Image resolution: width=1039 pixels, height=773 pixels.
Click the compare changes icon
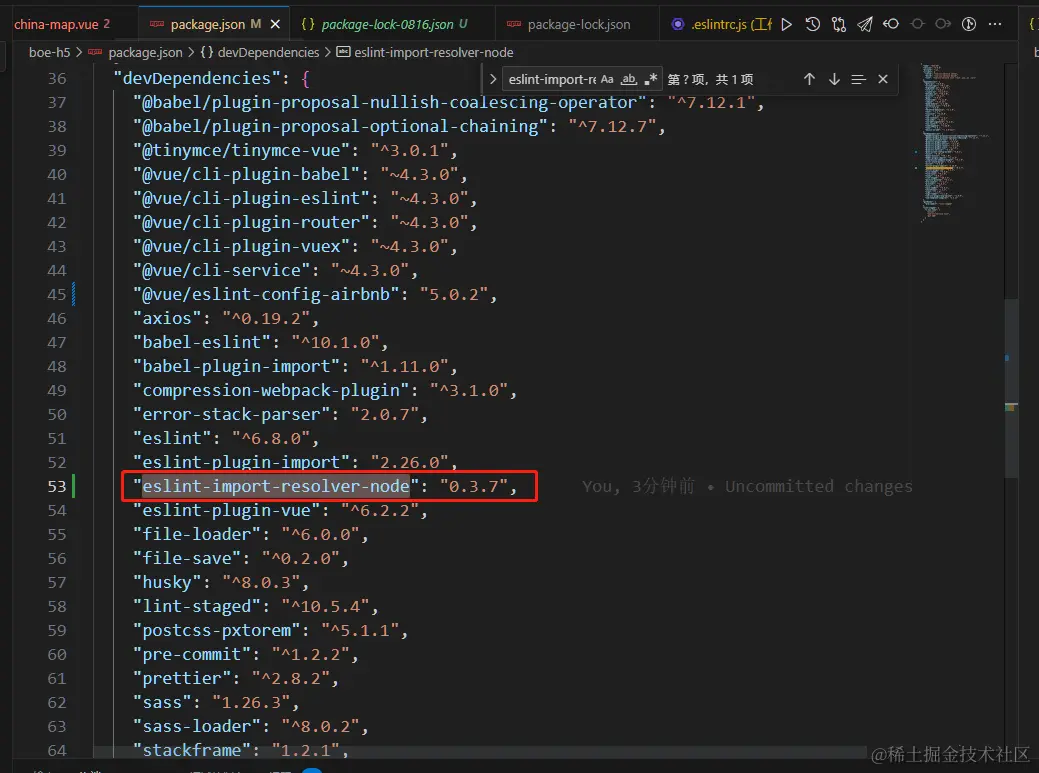pyautogui.click(x=839, y=25)
